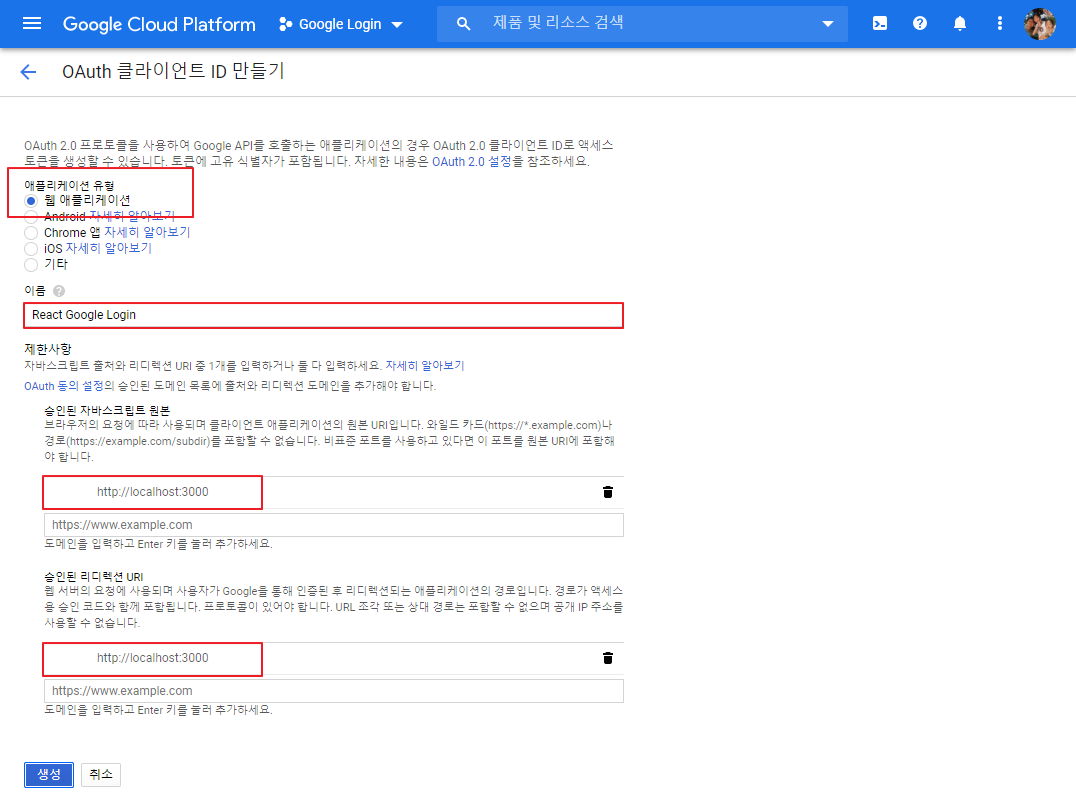Open the three-dot more options menu
The image size is (1076, 805).
pos(999,24)
